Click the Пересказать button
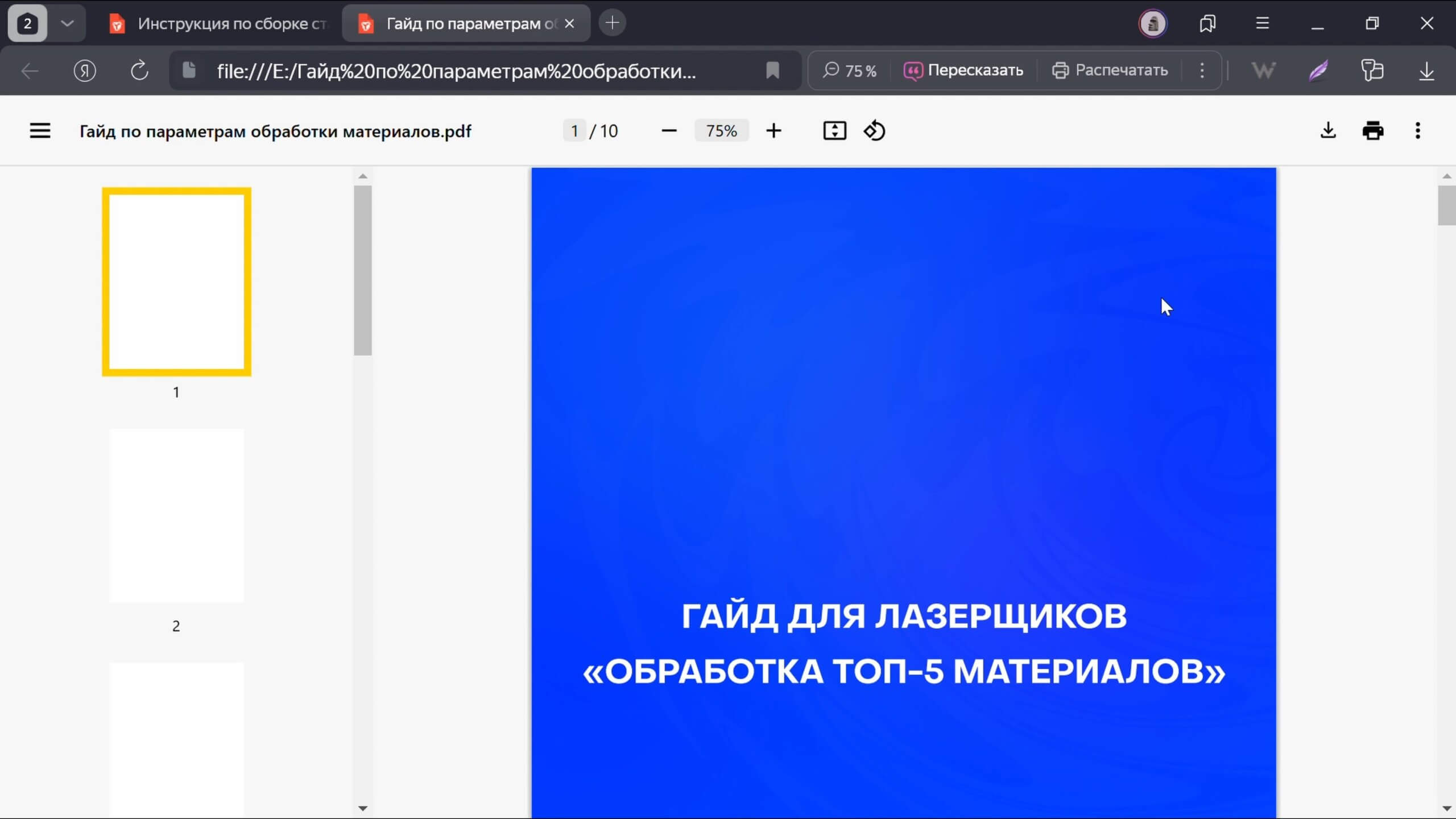 tap(963, 71)
